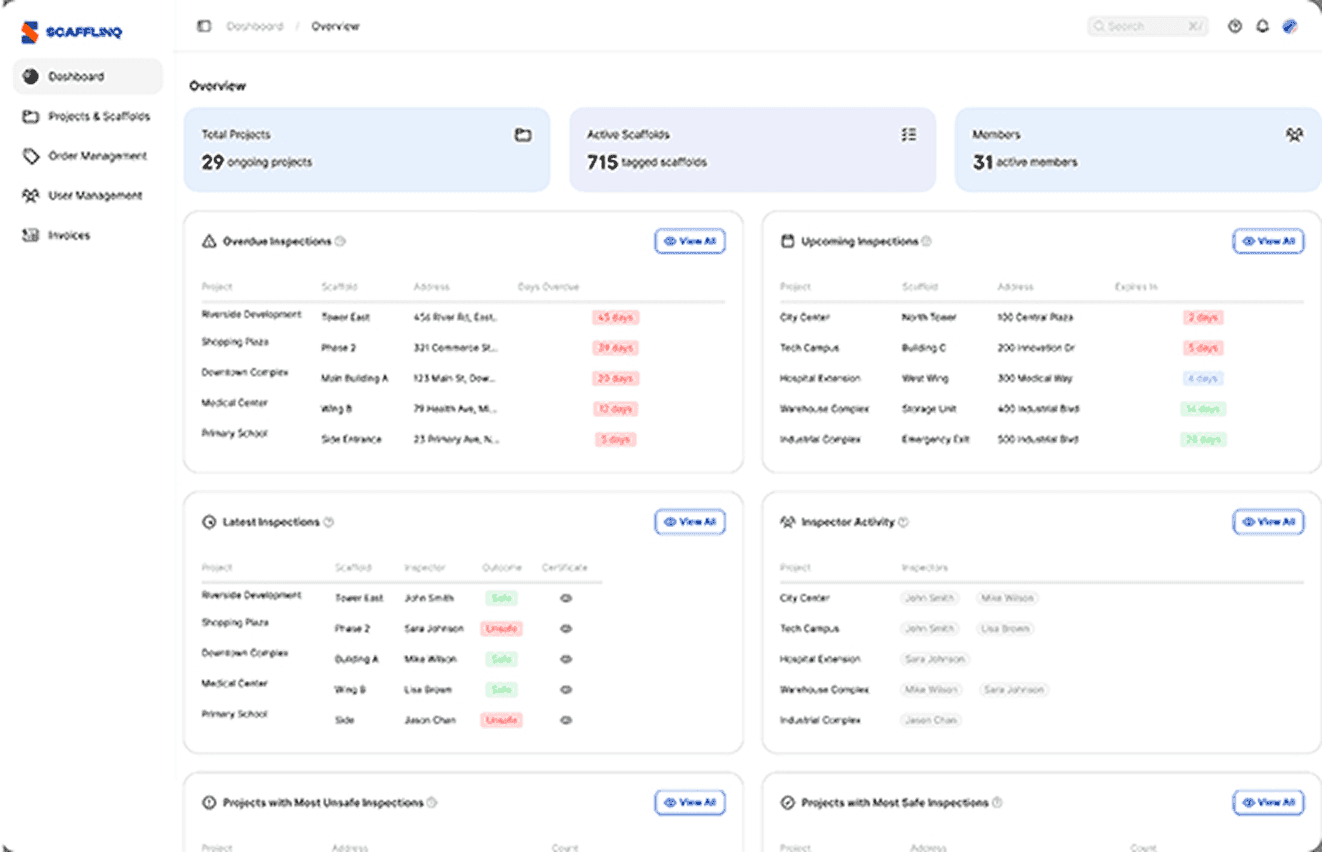Open the notifications bell
The height and width of the screenshot is (852, 1322).
1262,27
